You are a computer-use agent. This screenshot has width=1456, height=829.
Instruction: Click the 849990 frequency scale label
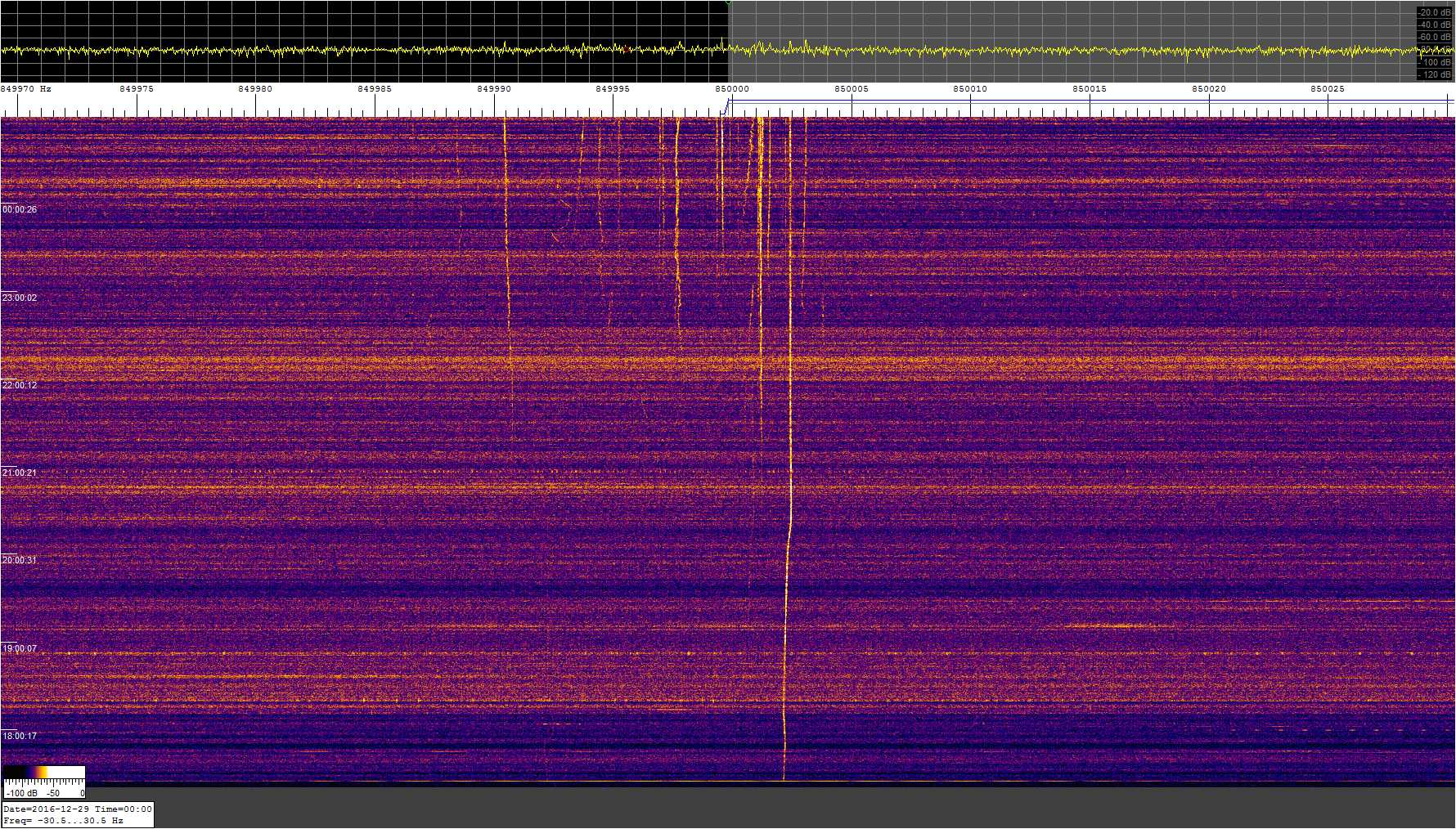[x=494, y=89]
